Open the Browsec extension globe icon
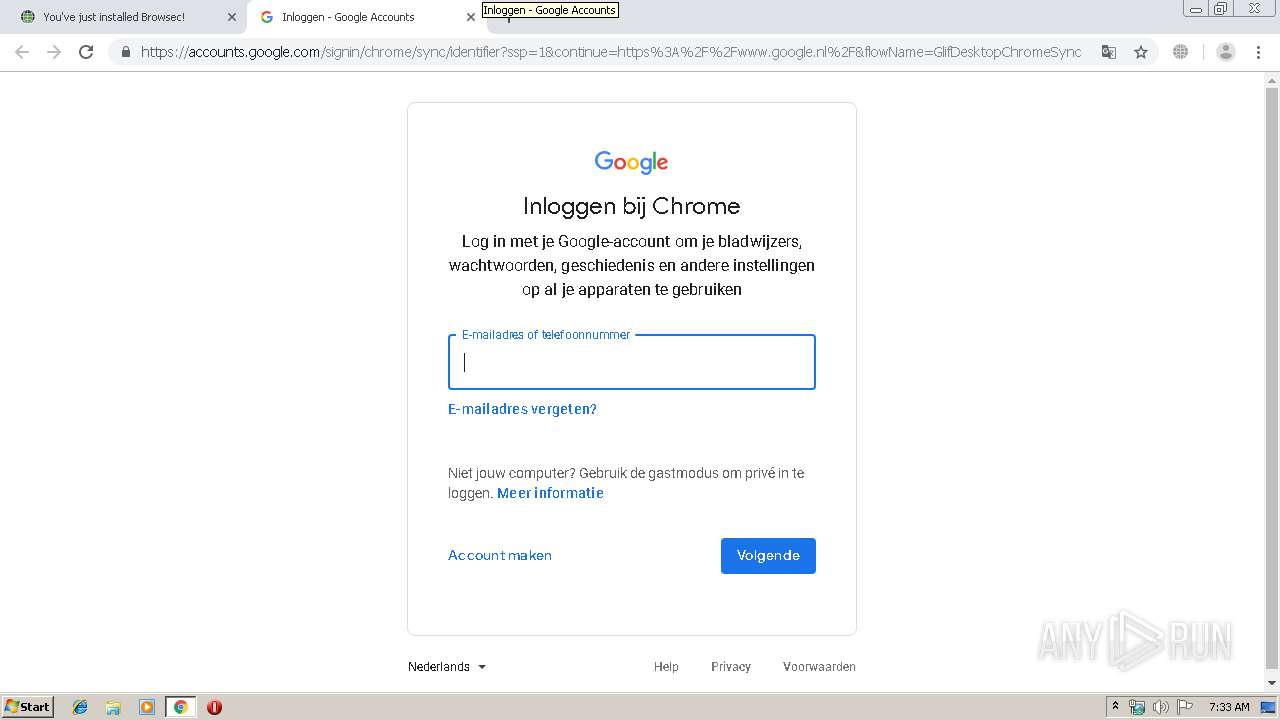1280x720 pixels. pos(1181,52)
